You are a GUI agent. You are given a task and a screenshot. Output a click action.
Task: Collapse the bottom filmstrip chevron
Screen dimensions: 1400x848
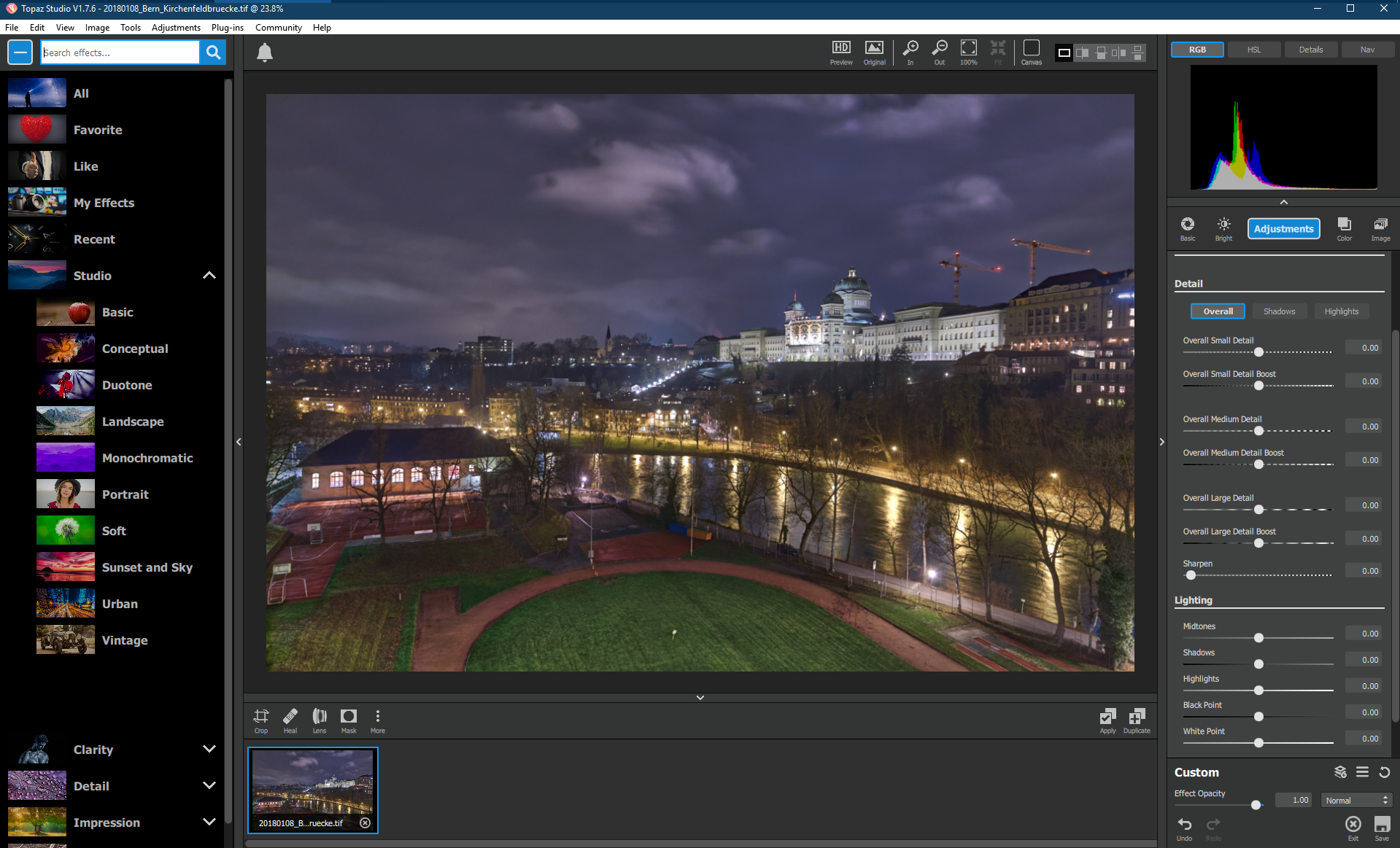point(700,698)
